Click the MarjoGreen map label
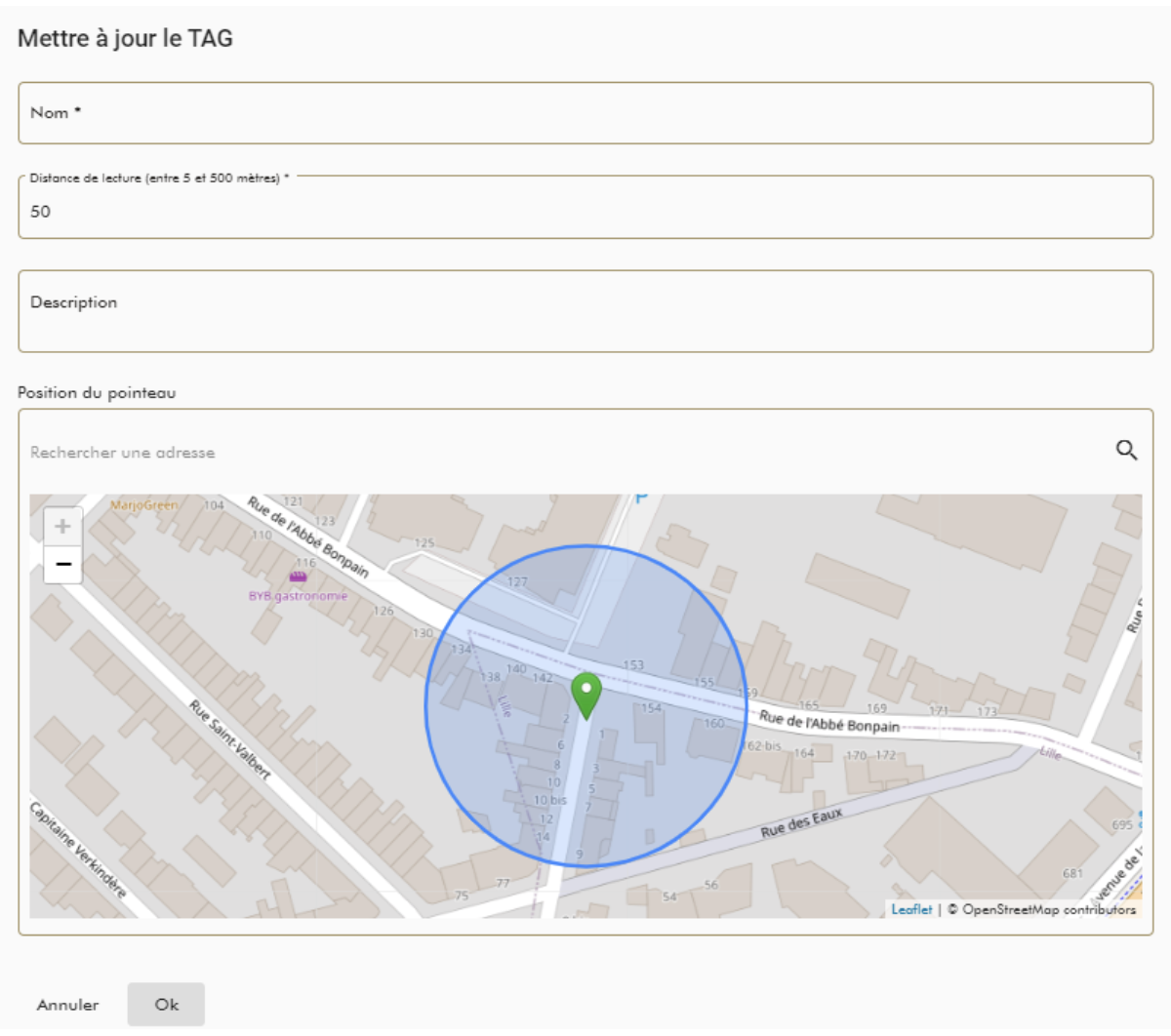This screenshot has width=1171, height=1036. click(x=143, y=504)
